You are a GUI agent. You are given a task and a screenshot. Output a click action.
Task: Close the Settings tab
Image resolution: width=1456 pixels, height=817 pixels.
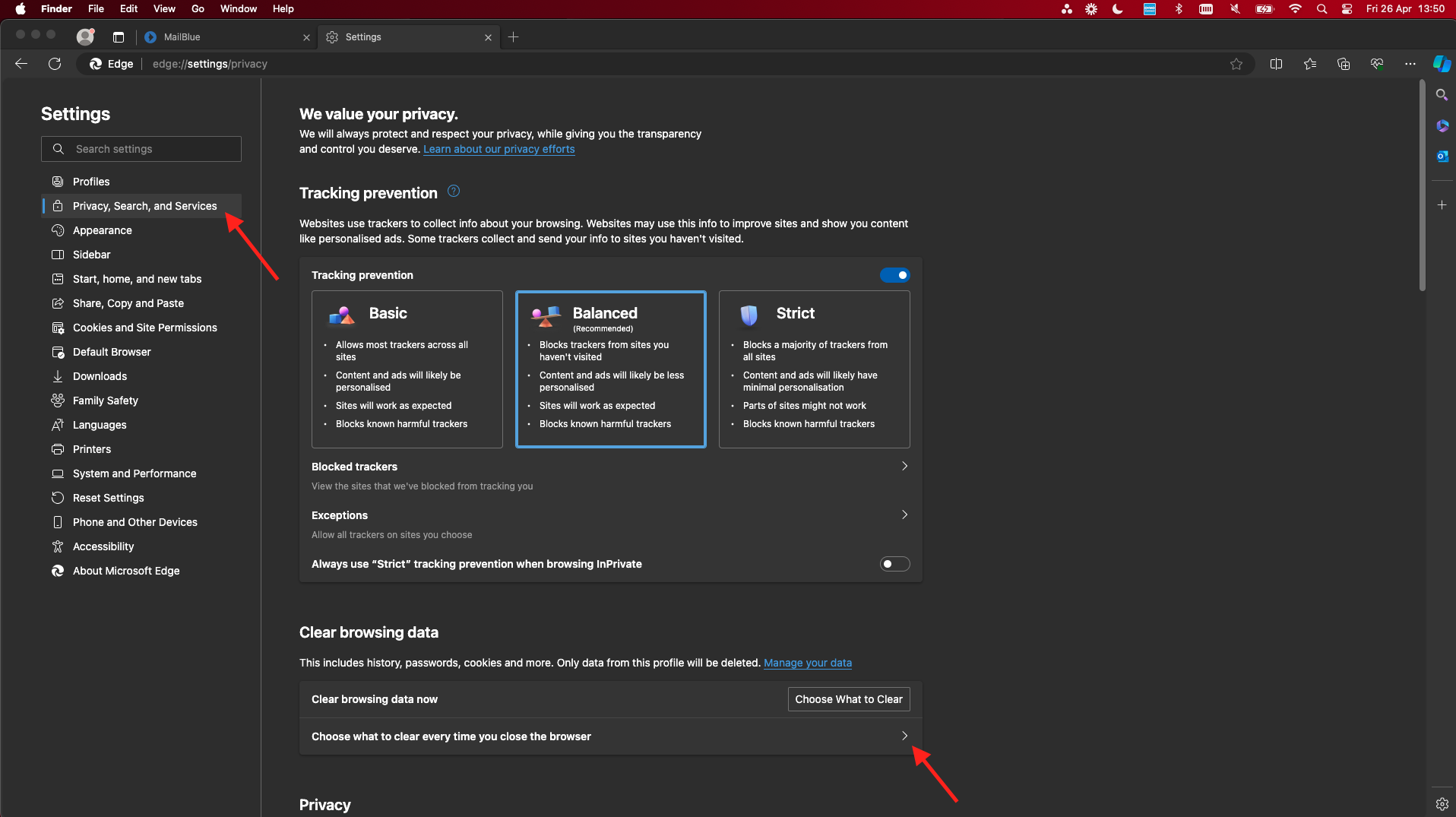point(488,37)
